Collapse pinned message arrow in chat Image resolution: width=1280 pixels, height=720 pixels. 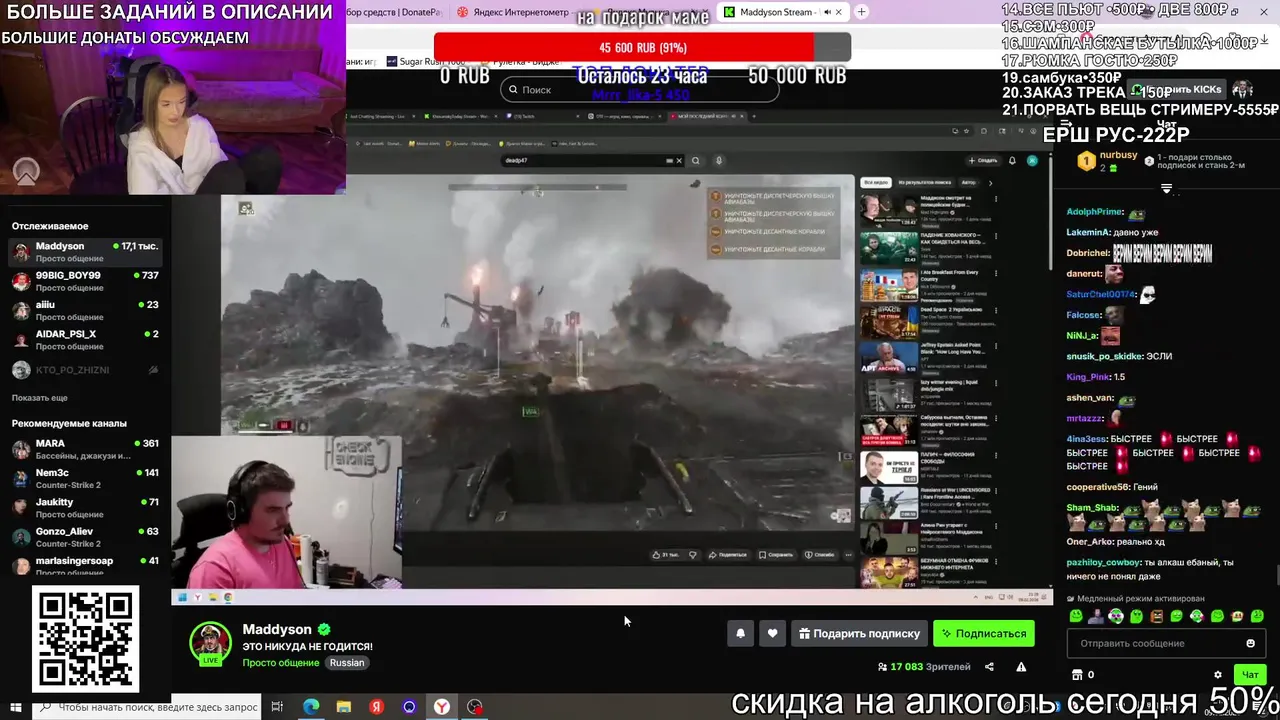1166,188
